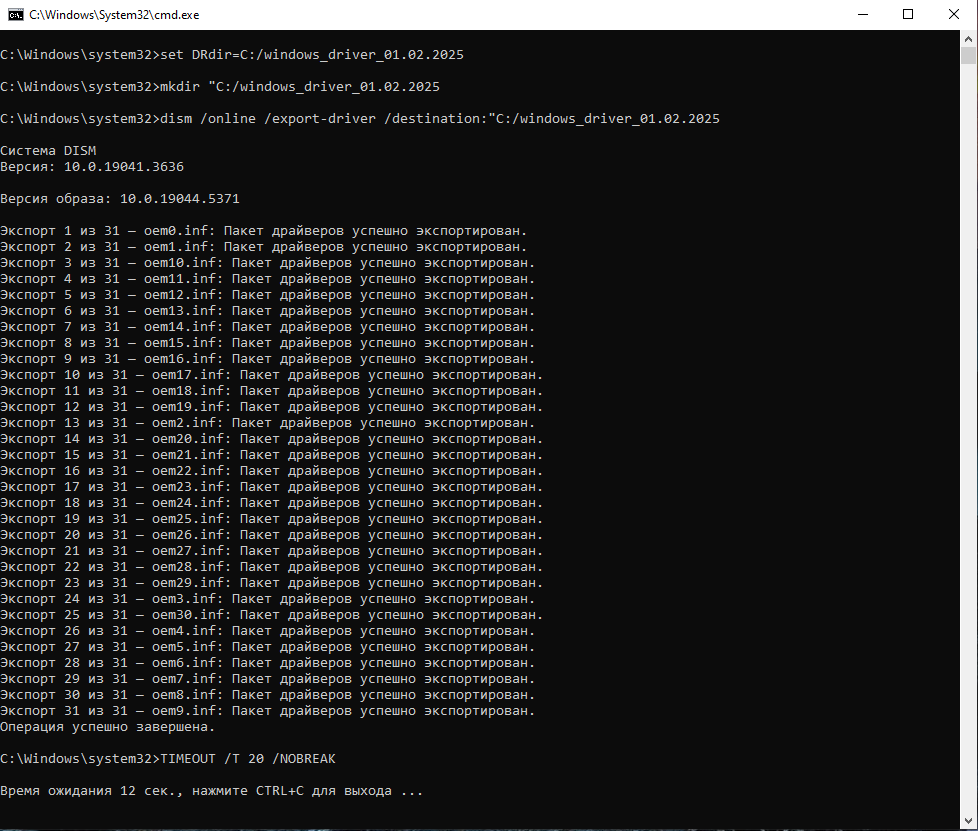Minimize the cmd.exe window
This screenshot has width=978, height=831.
click(863, 14)
